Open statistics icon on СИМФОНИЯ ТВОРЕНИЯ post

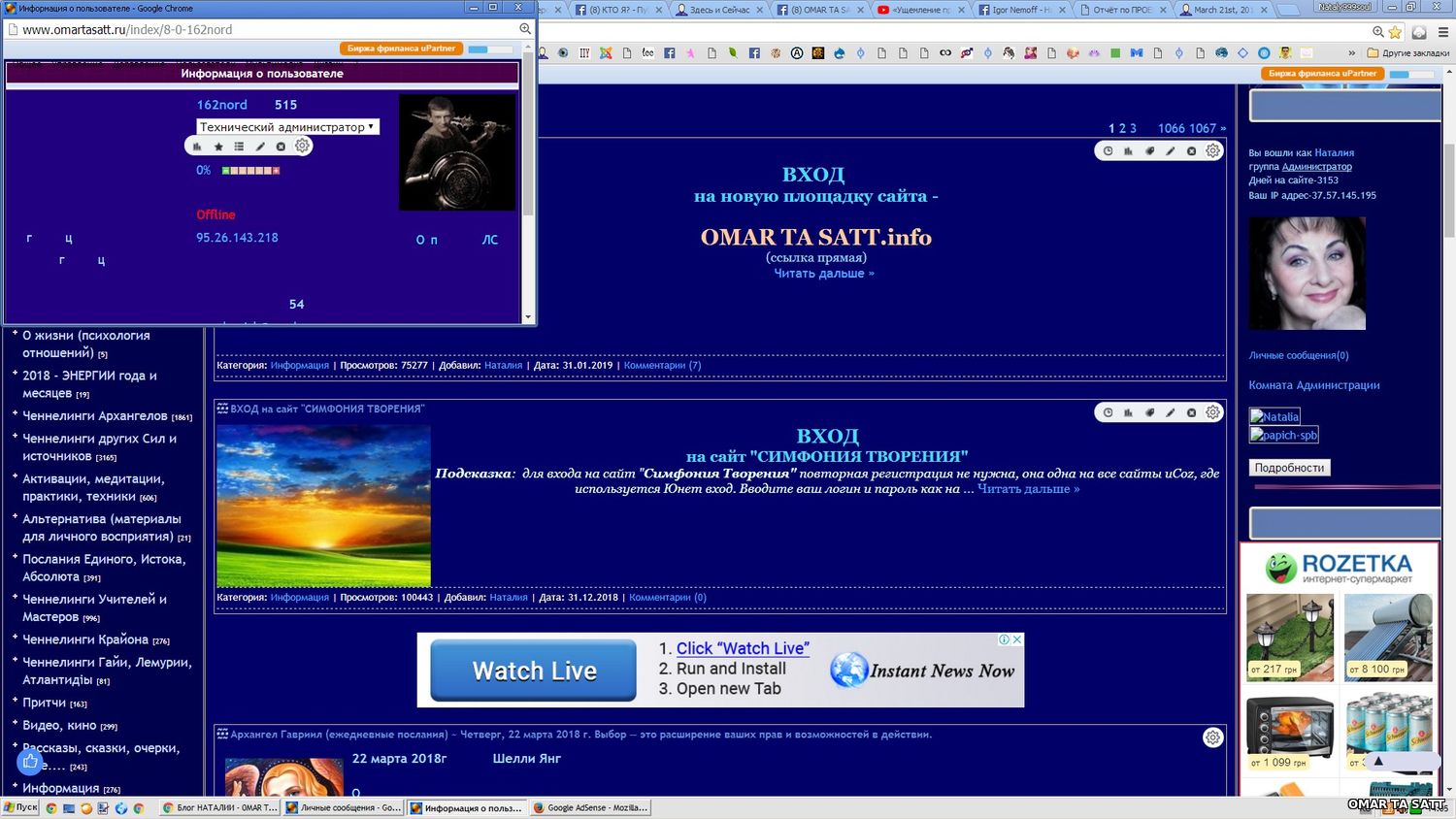pyautogui.click(x=1128, y=412)
